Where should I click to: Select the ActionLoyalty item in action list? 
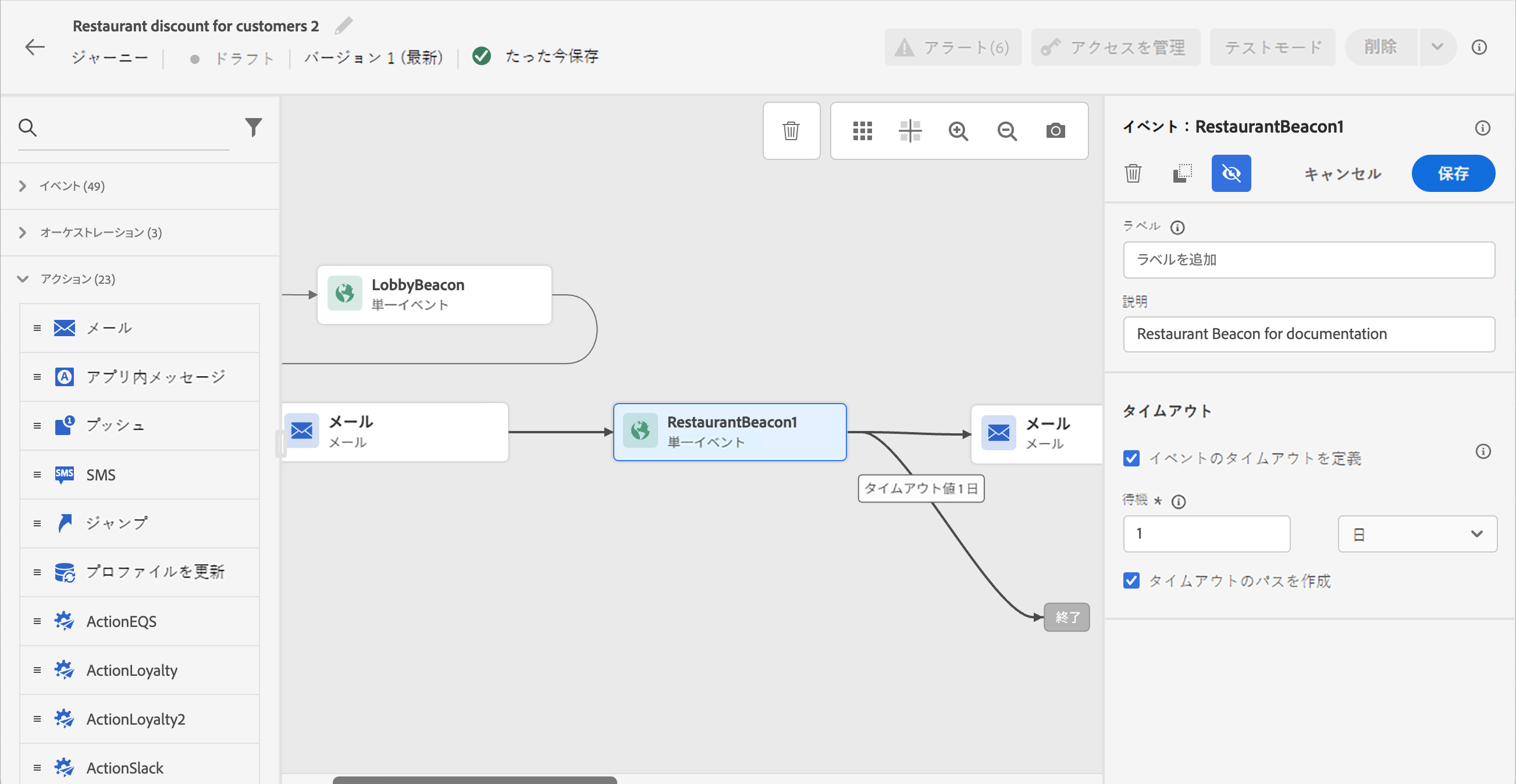pyautogui.click(x=131, y=670)
